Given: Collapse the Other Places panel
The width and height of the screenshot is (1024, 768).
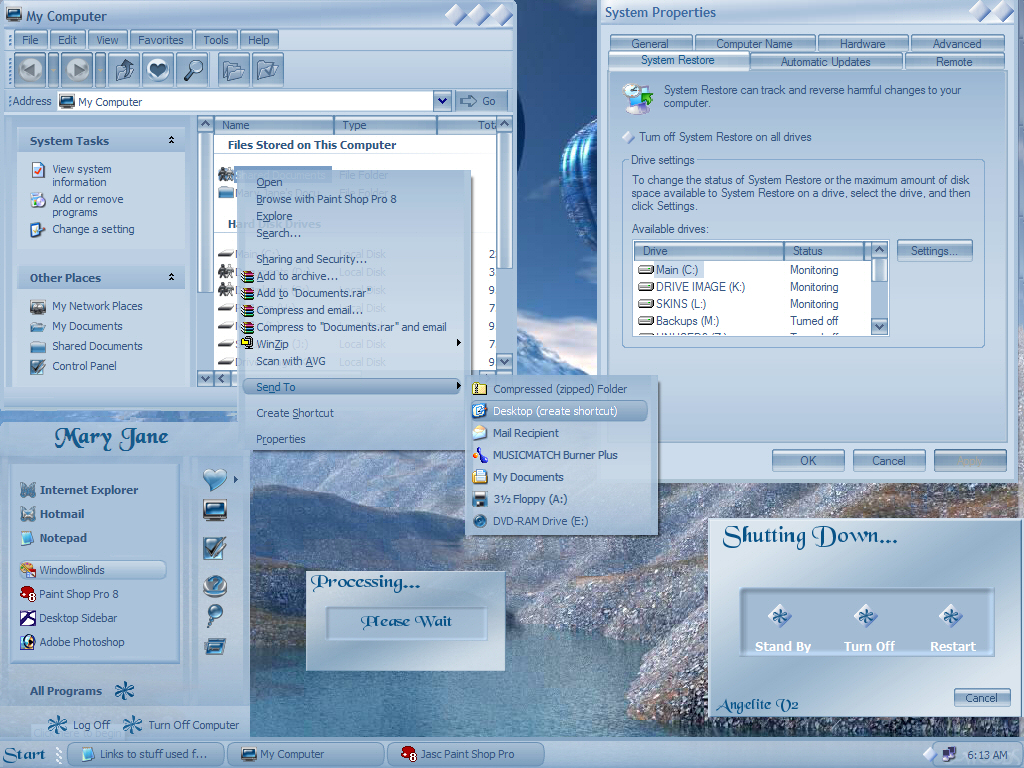Looking at the screenshot, I should click(x=171, y=278).
